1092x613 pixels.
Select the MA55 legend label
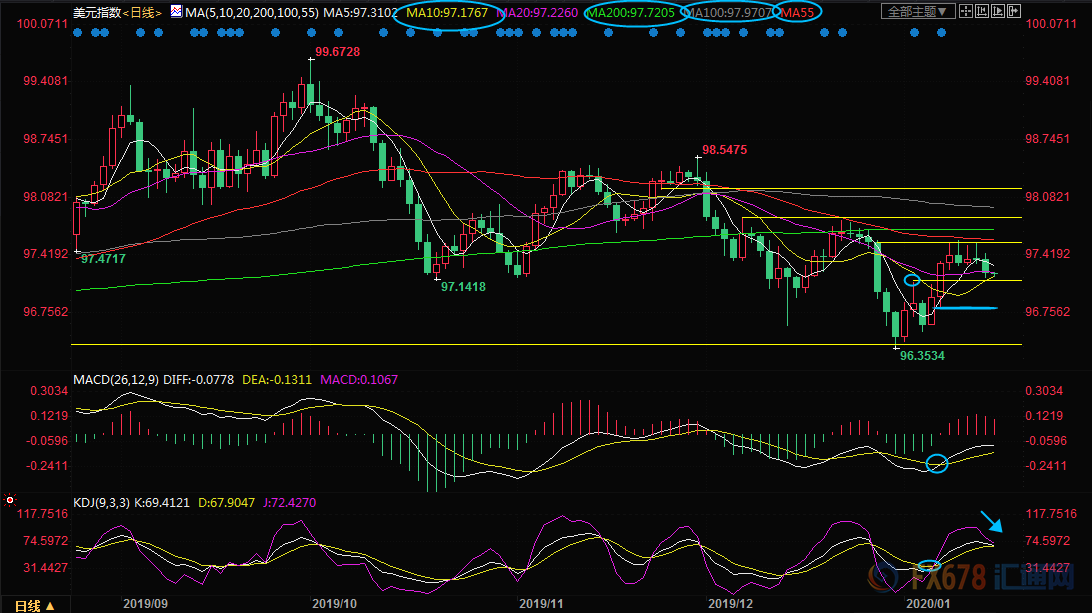797,12
